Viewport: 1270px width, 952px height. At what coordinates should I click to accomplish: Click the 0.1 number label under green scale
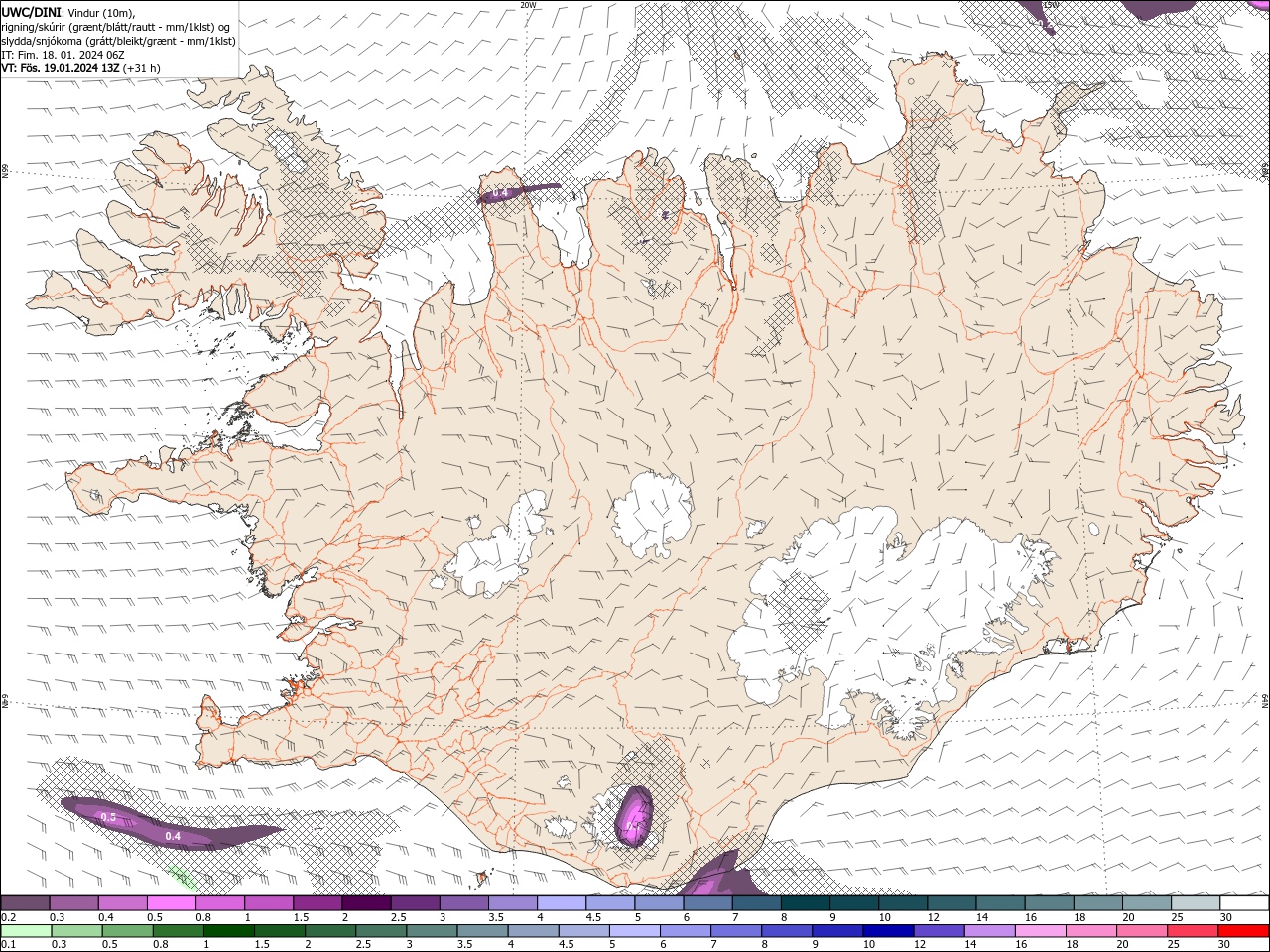click(8, 945)
